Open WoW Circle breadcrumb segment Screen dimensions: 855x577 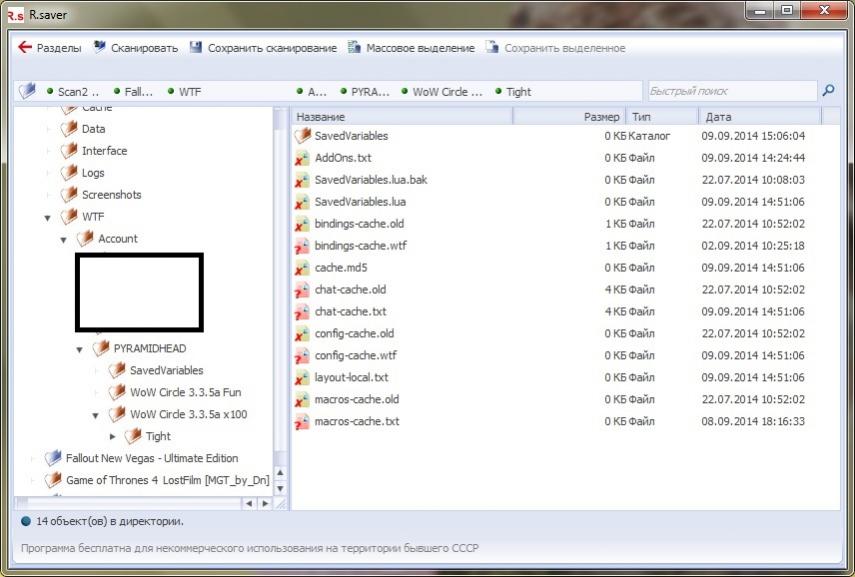[447, 92]
